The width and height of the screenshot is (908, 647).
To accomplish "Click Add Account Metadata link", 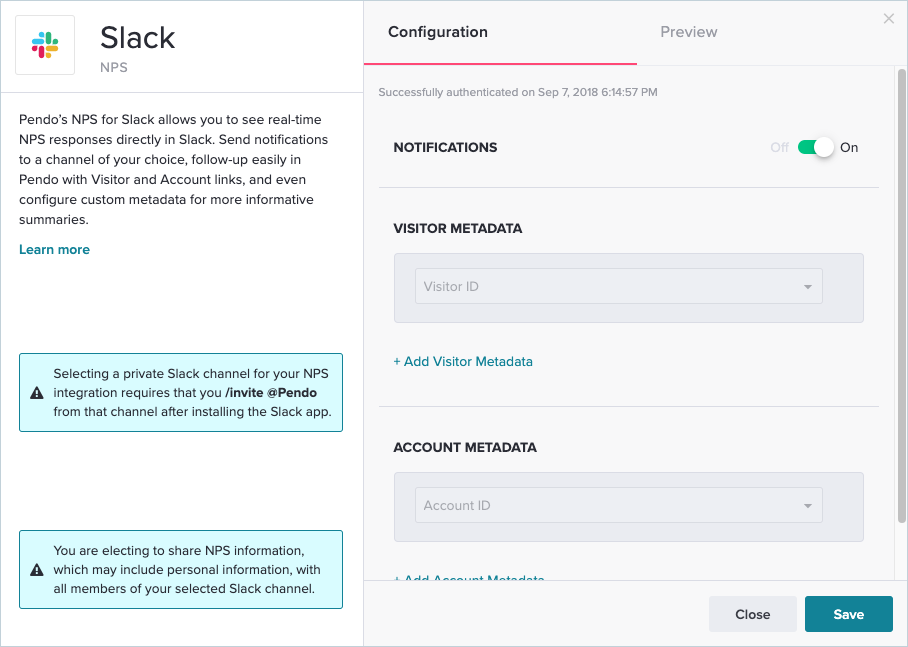I will pyautogui.click(x=469, y=577).
